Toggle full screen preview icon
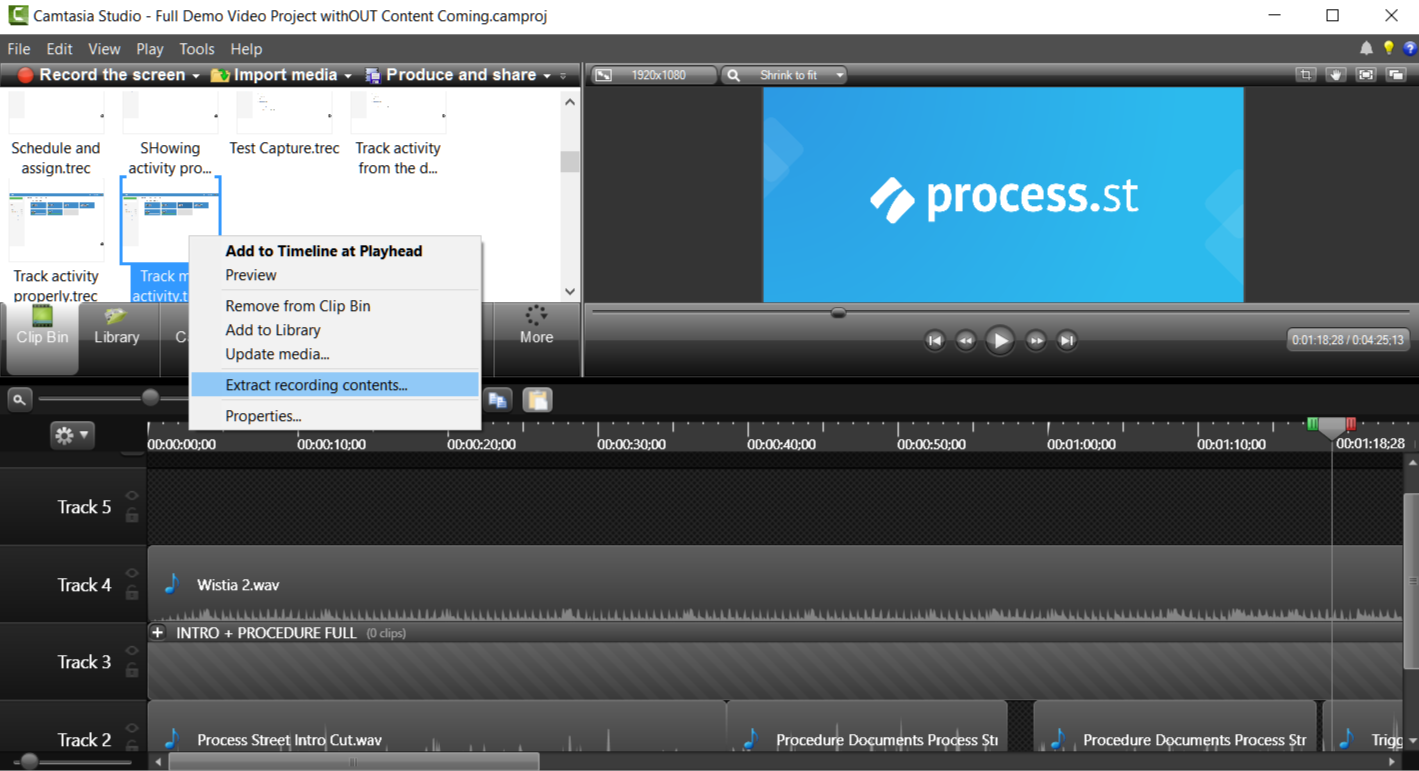The image size is (1419, 771). coord(1367,75)
